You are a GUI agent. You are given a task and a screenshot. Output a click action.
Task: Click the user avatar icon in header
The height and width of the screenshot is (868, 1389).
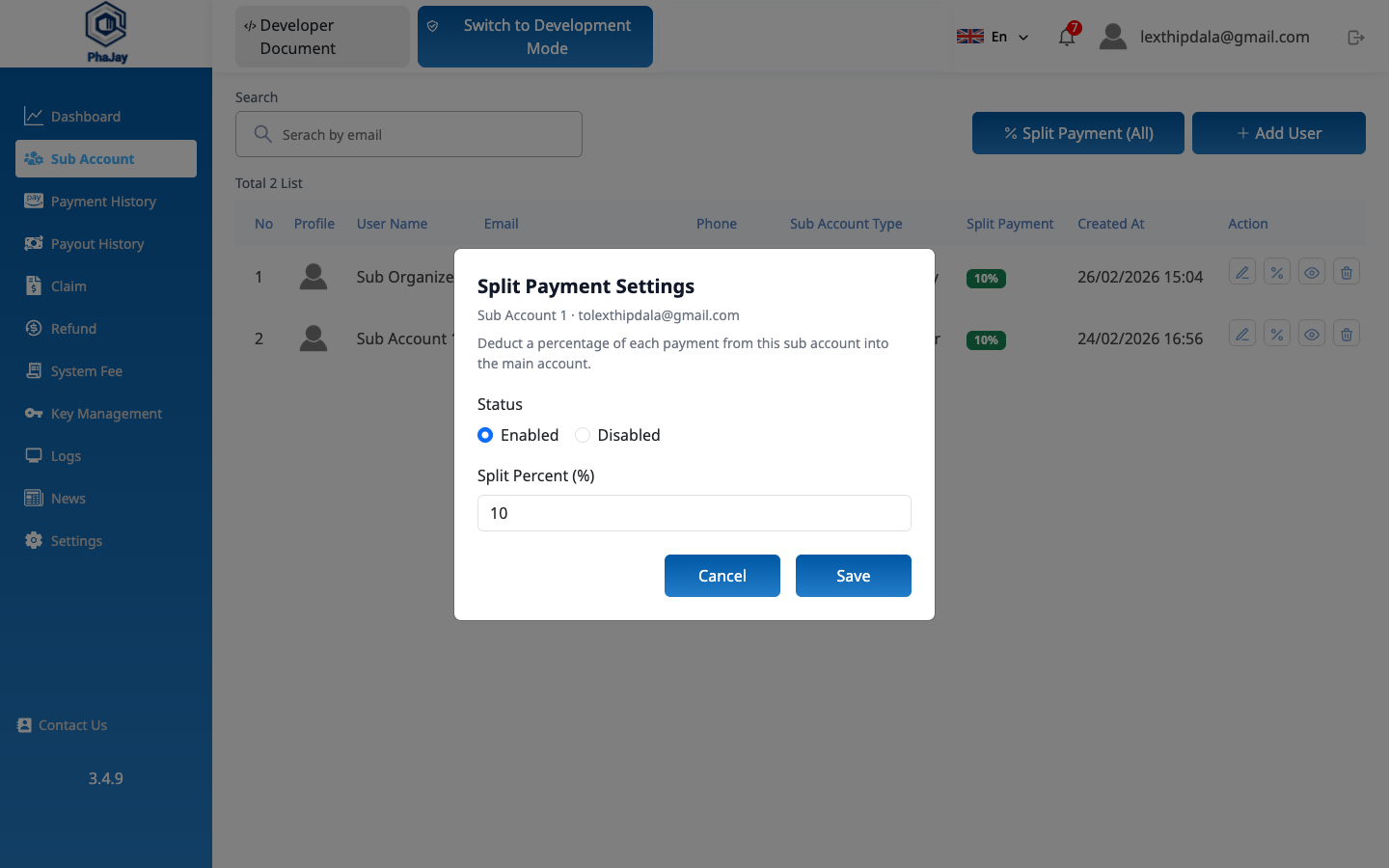(x=1113, y=37)
